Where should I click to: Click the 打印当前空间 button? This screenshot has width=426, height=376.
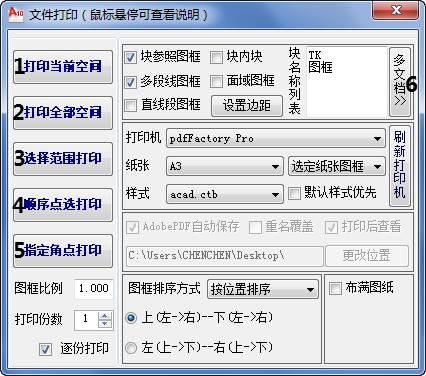tap(63, 67)
